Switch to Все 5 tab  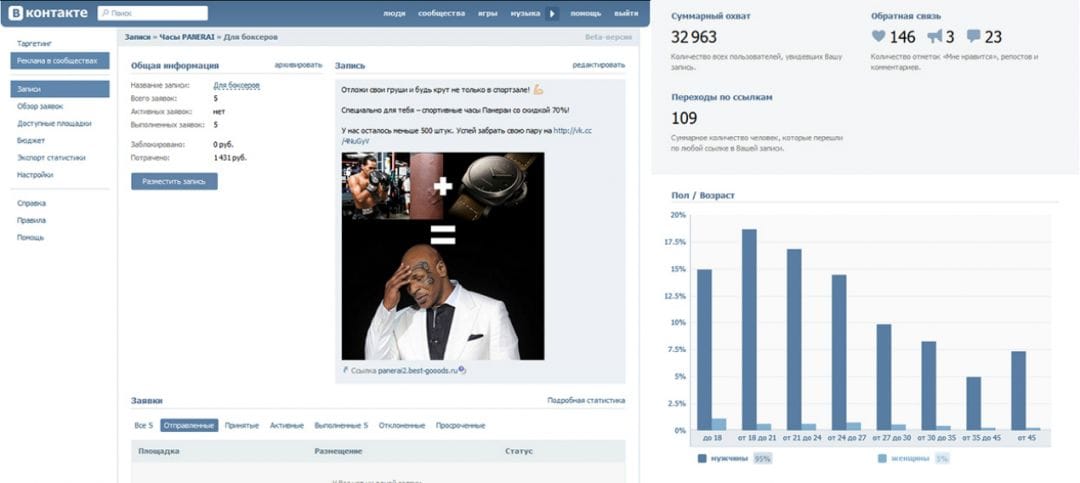tap(143, 426)
